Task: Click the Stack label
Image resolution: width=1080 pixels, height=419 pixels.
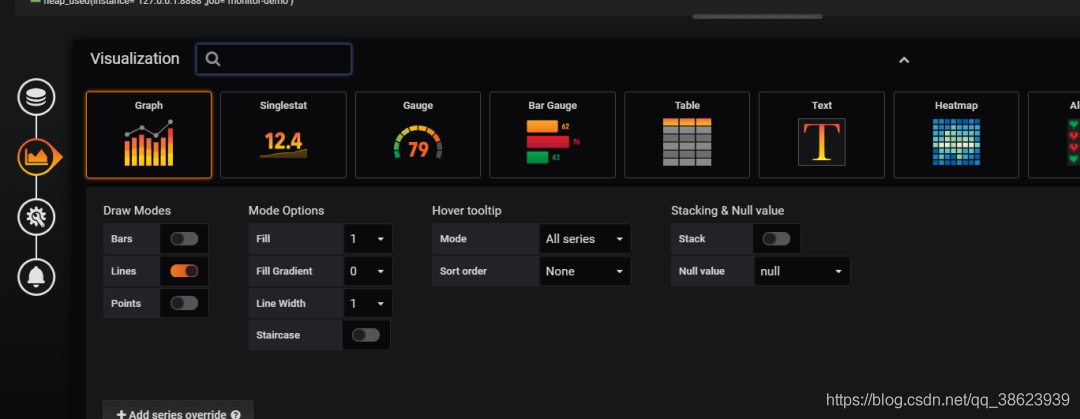Action: [x=692, y=238]
